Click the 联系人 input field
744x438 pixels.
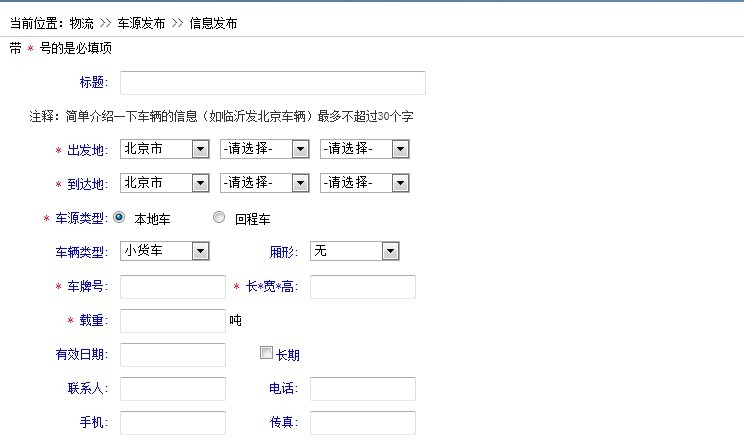(x=173, y=389)
